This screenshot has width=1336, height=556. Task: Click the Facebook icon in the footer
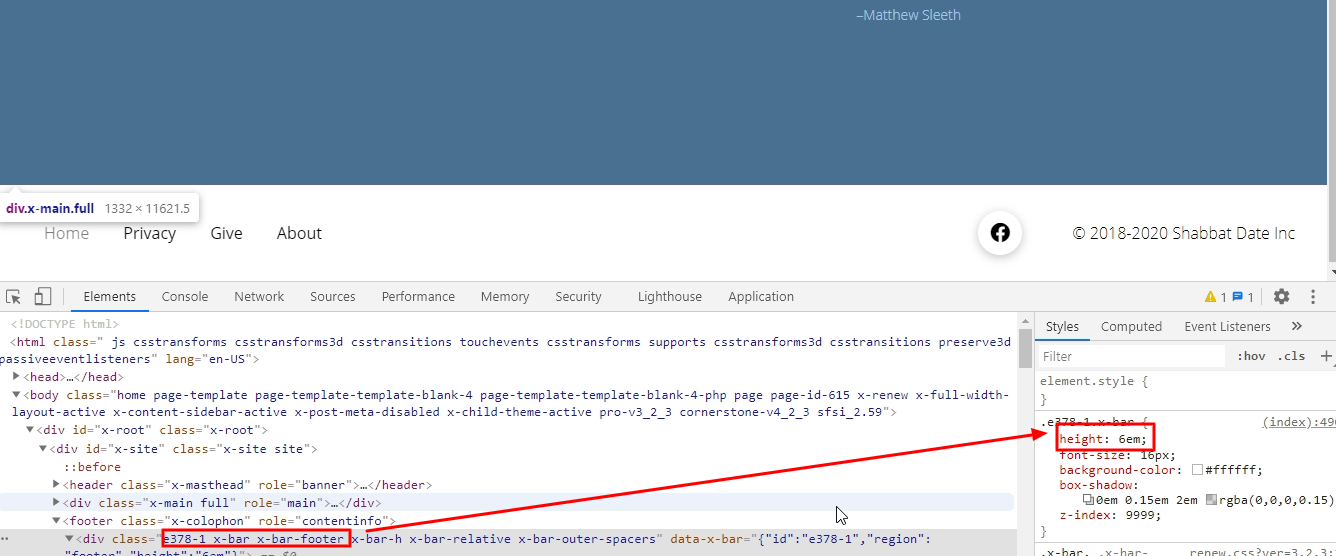pos(1000,233)
